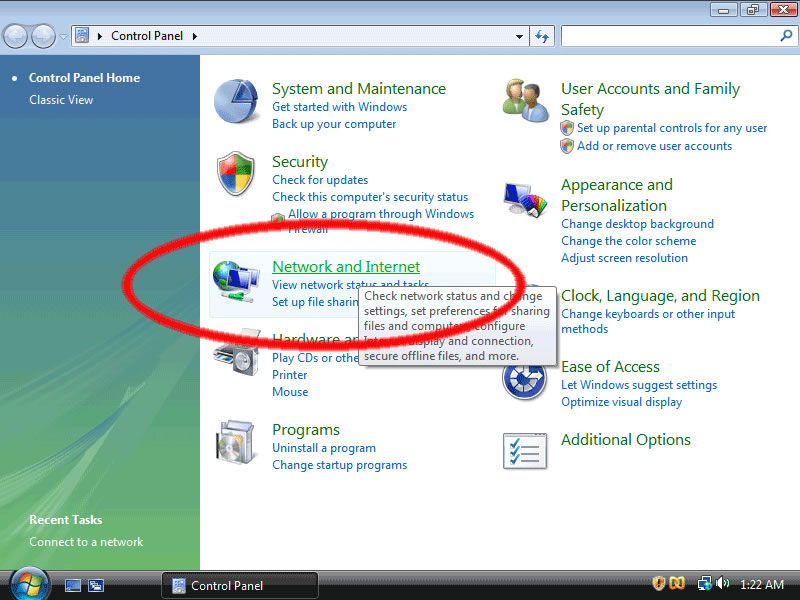Select Control Panel Home in sidebar
The image size is (800, 600).
84,78
